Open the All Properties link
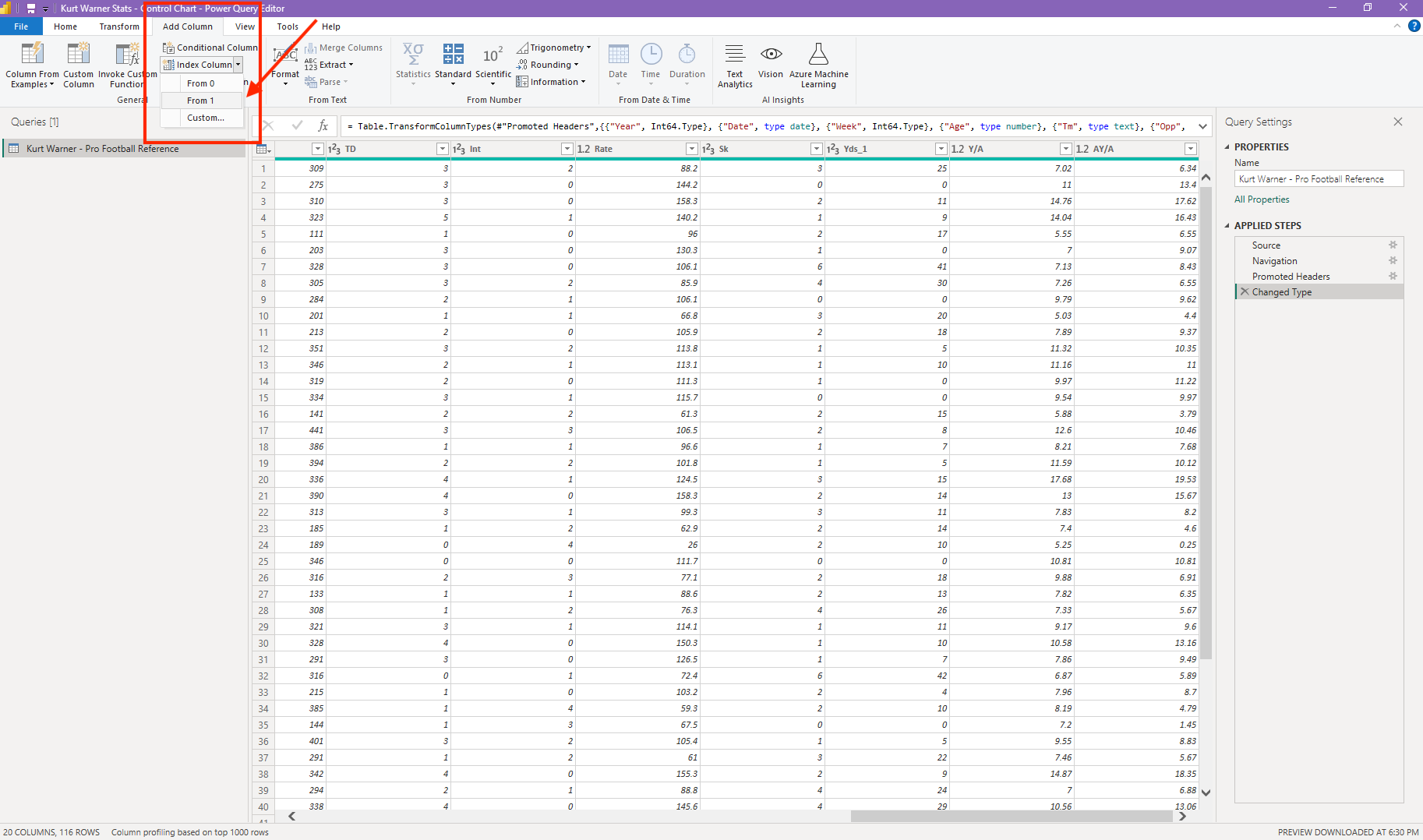 point(1262,199)
